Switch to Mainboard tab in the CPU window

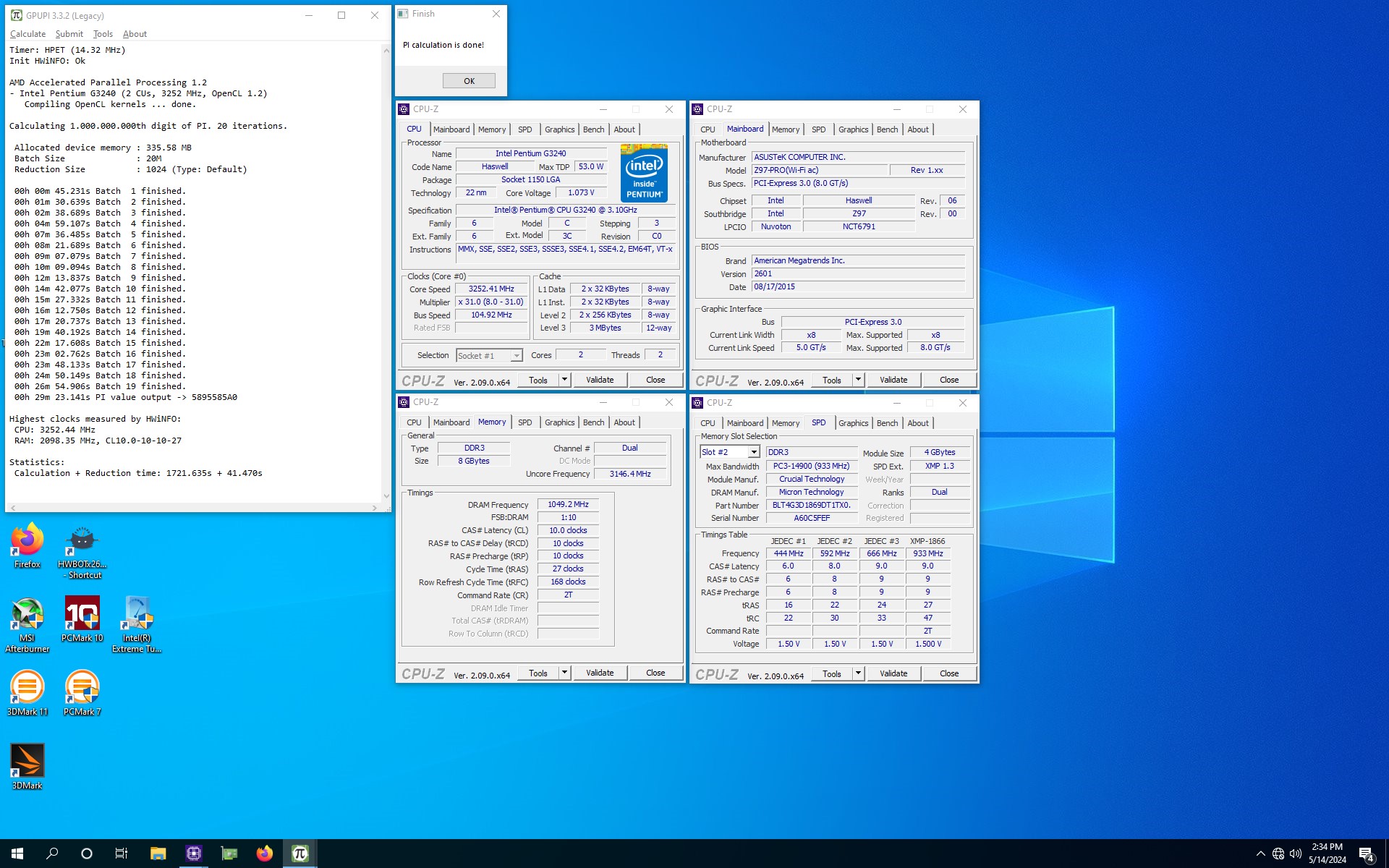tap(451, 129)
